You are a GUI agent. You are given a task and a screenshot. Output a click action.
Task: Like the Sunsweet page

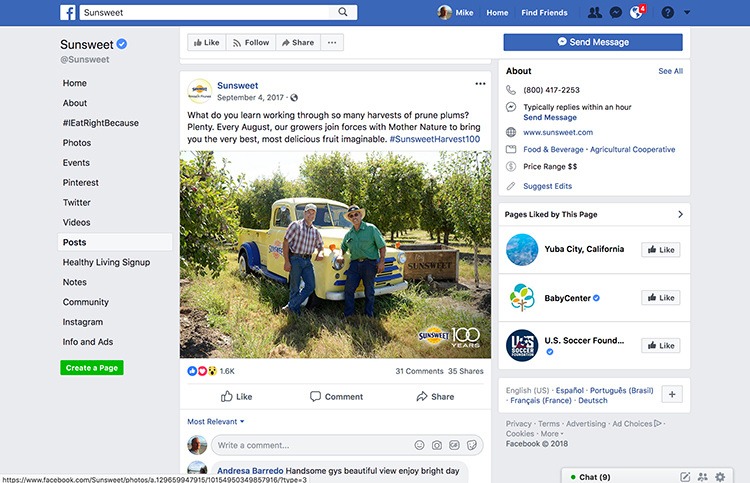click(206, 43)
